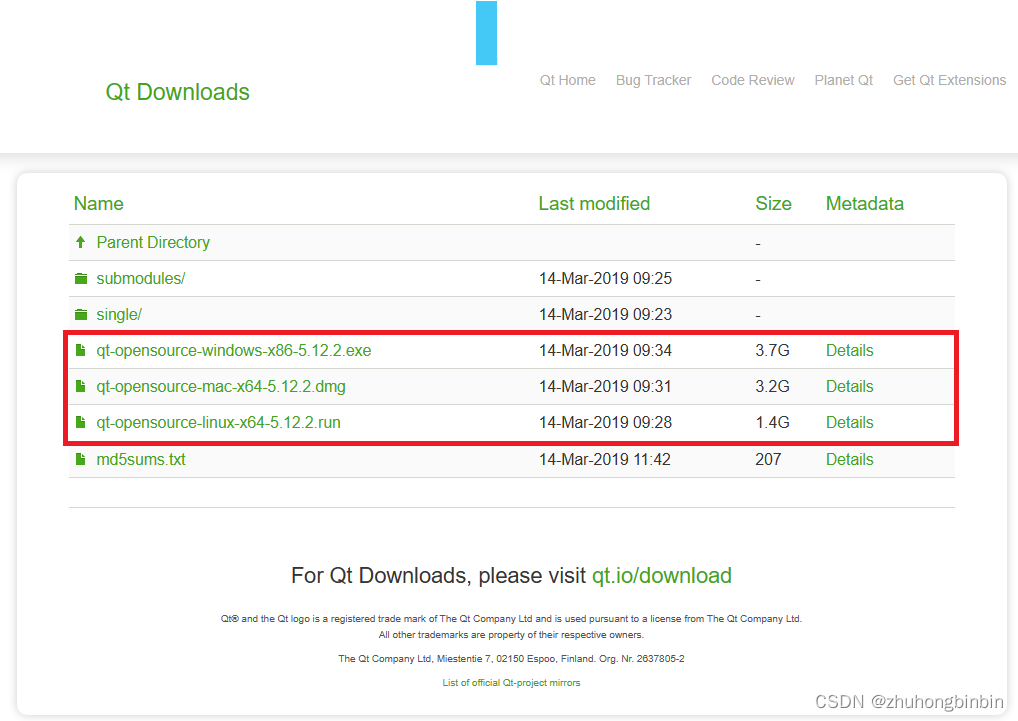This screenshot has width=1018, height=721.
Task: Open List of official Qt-project mirrors
Action: 511,682
